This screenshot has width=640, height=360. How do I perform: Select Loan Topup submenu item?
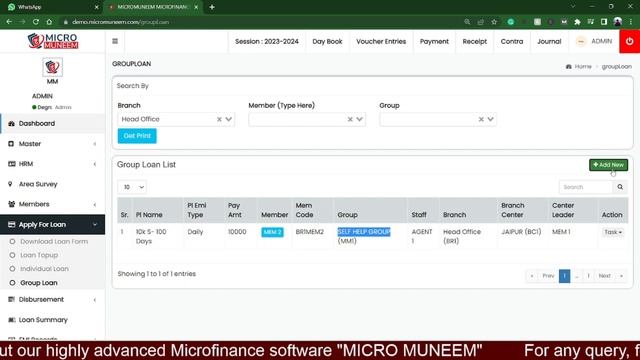(x=39, y=255)
